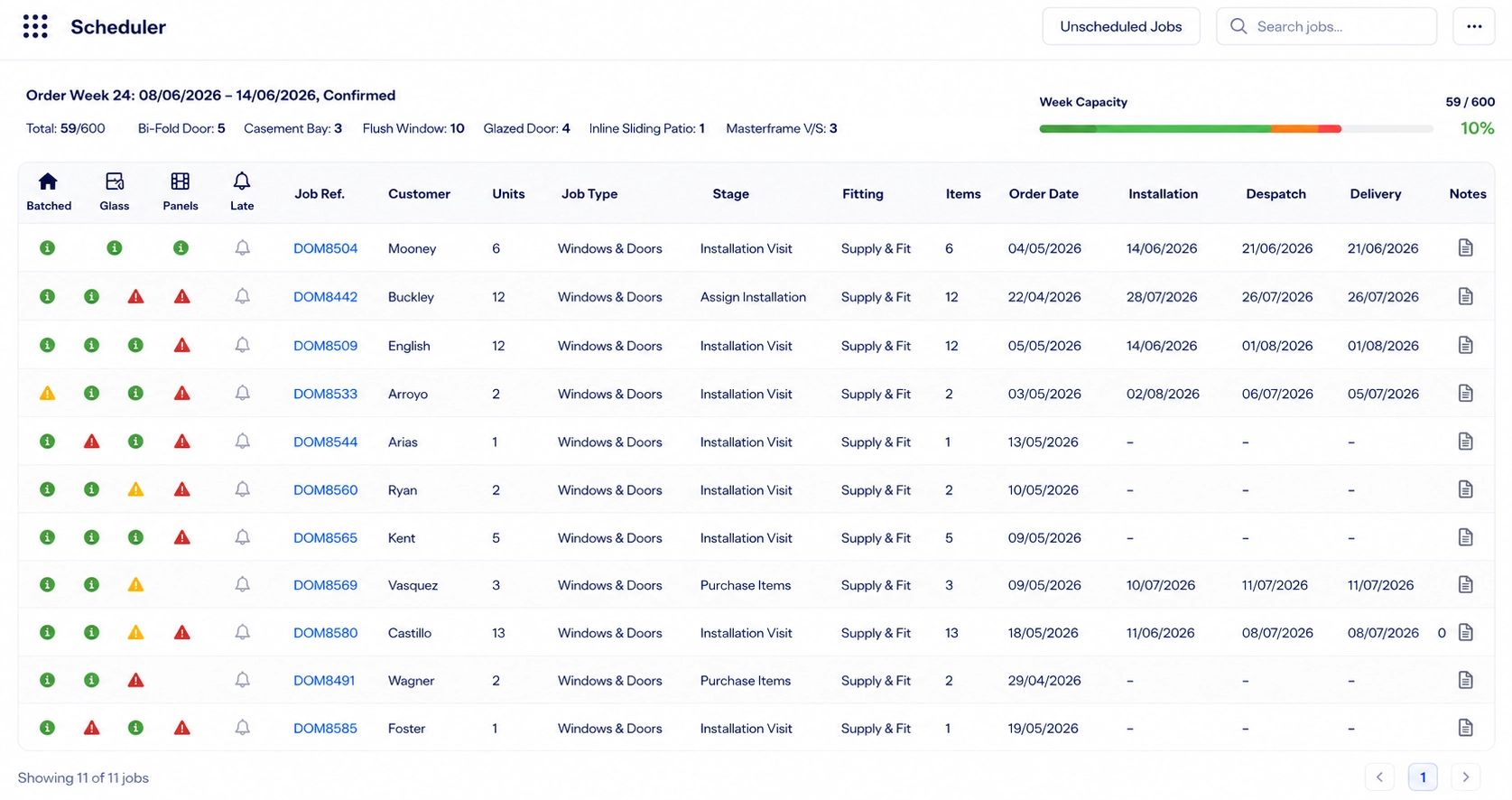Sort by the Batched house icon column
The height and width of the screenshot is (800, 1512).
pos(48,181)
